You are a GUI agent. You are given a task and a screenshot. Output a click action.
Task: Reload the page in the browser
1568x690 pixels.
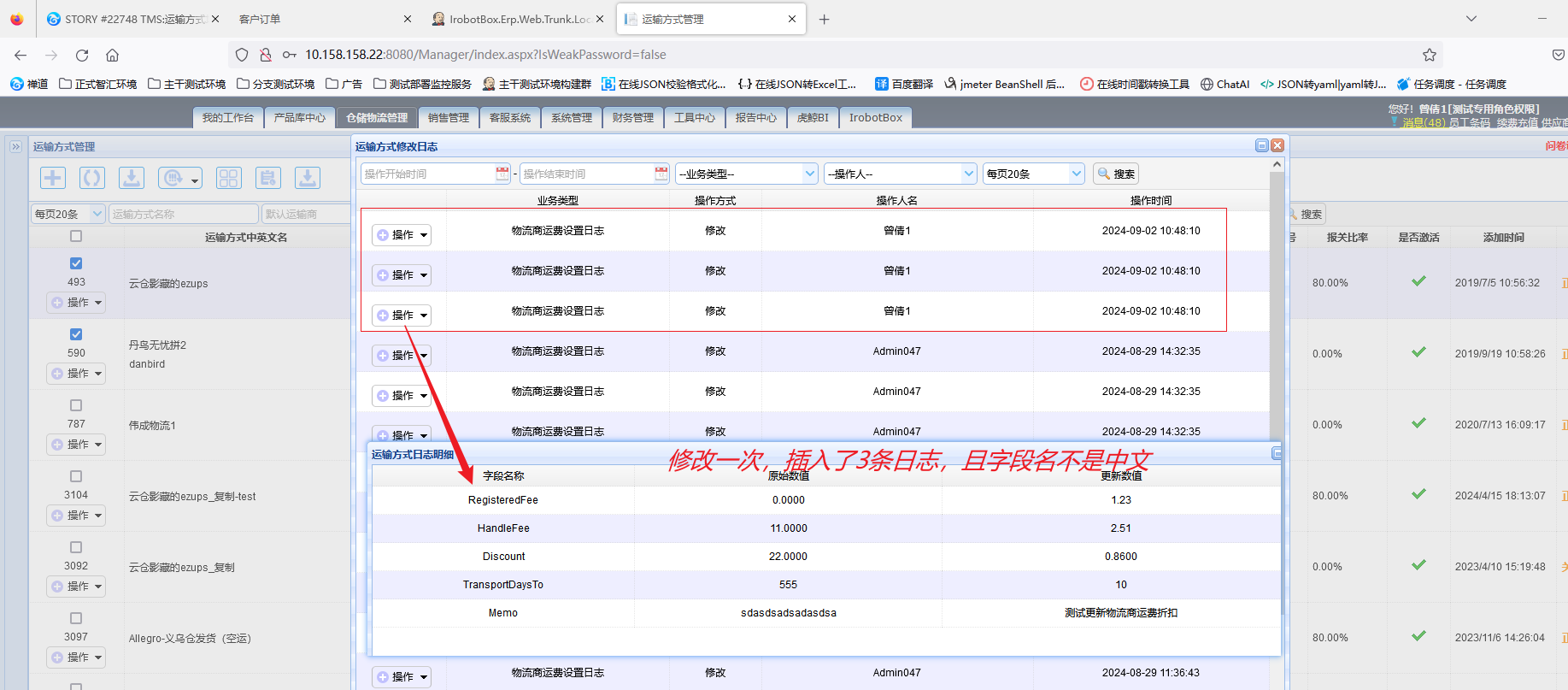pos(82,55)
